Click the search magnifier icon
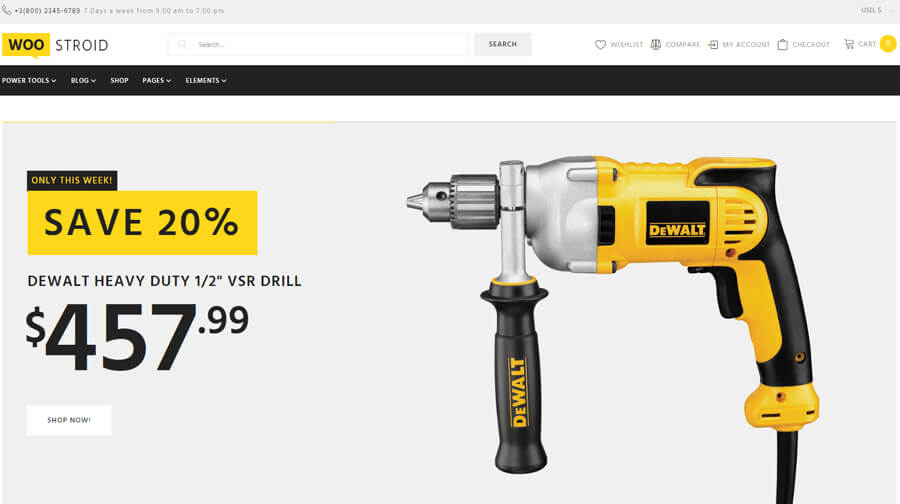The height and width of the screenshot is (504, 900). 182,44
